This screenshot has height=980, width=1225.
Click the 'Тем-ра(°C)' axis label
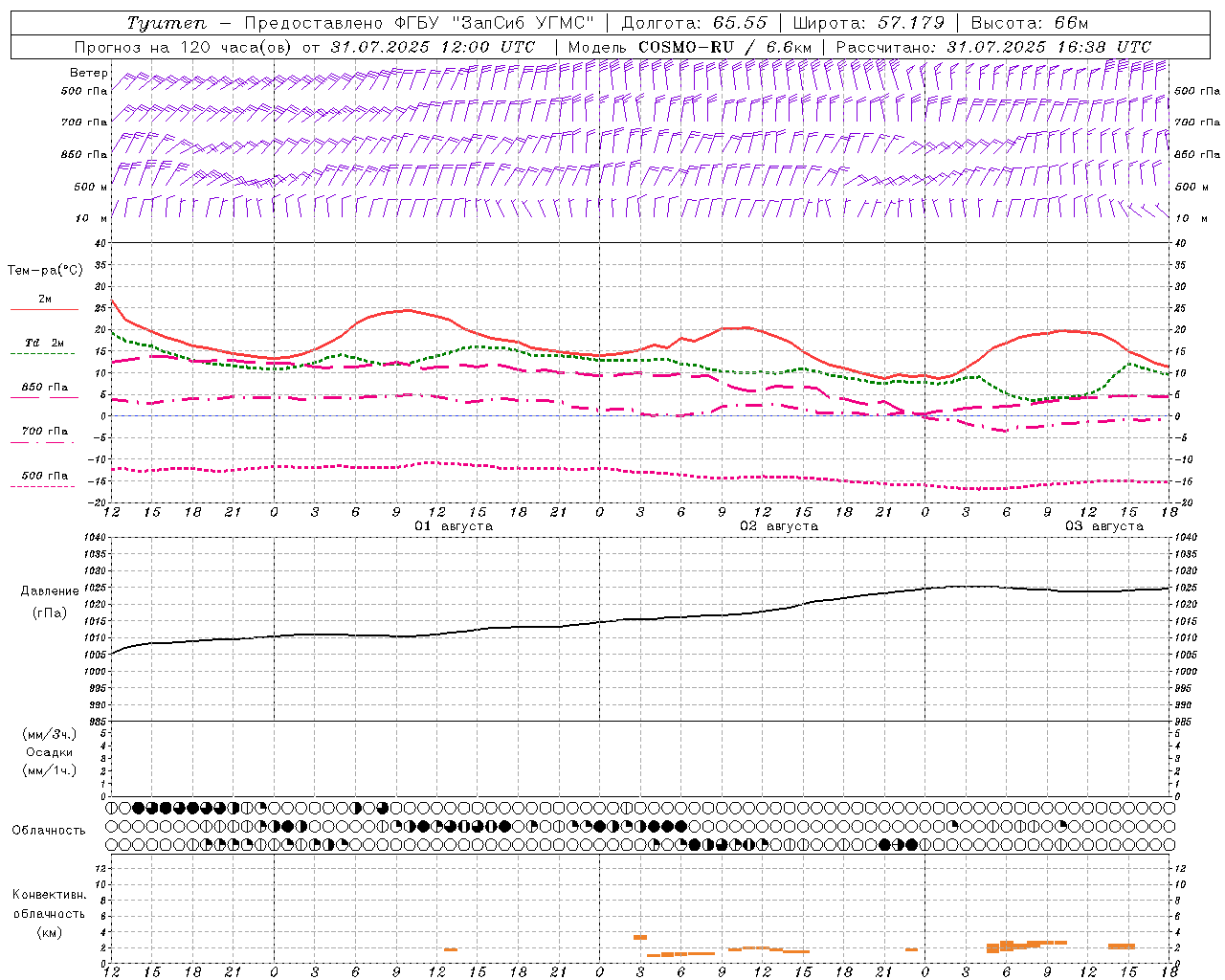tap(45, 271)
